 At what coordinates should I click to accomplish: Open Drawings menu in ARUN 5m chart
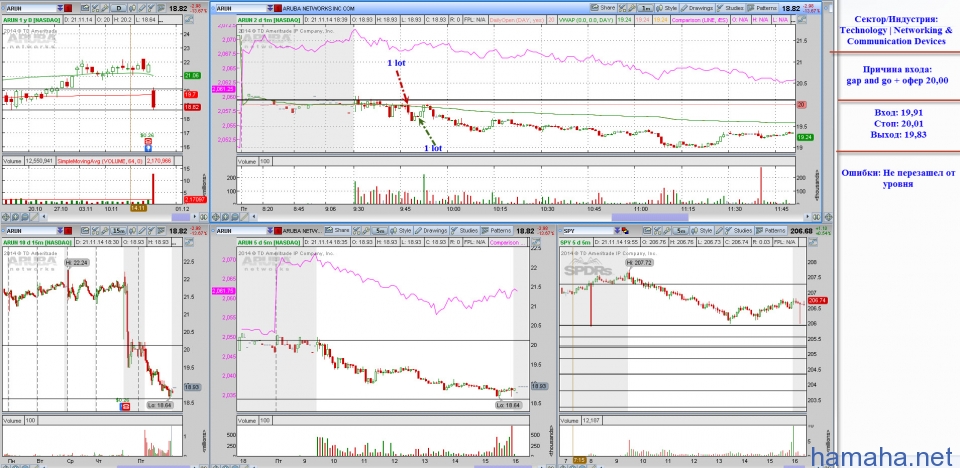(431, 230)
